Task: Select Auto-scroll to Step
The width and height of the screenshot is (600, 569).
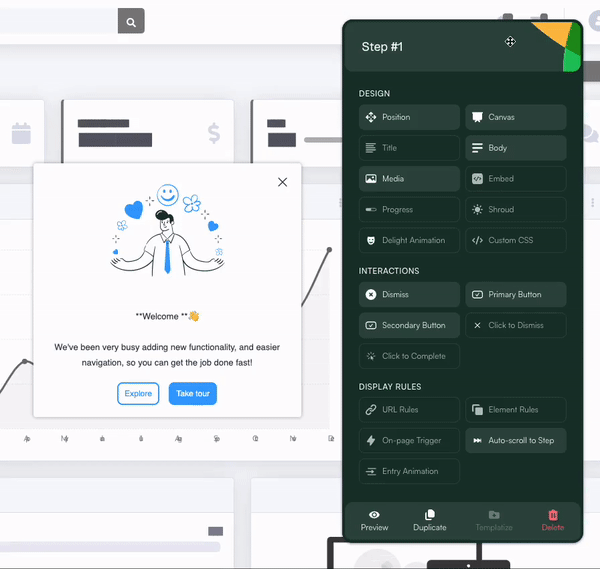Action: point(515,440)
